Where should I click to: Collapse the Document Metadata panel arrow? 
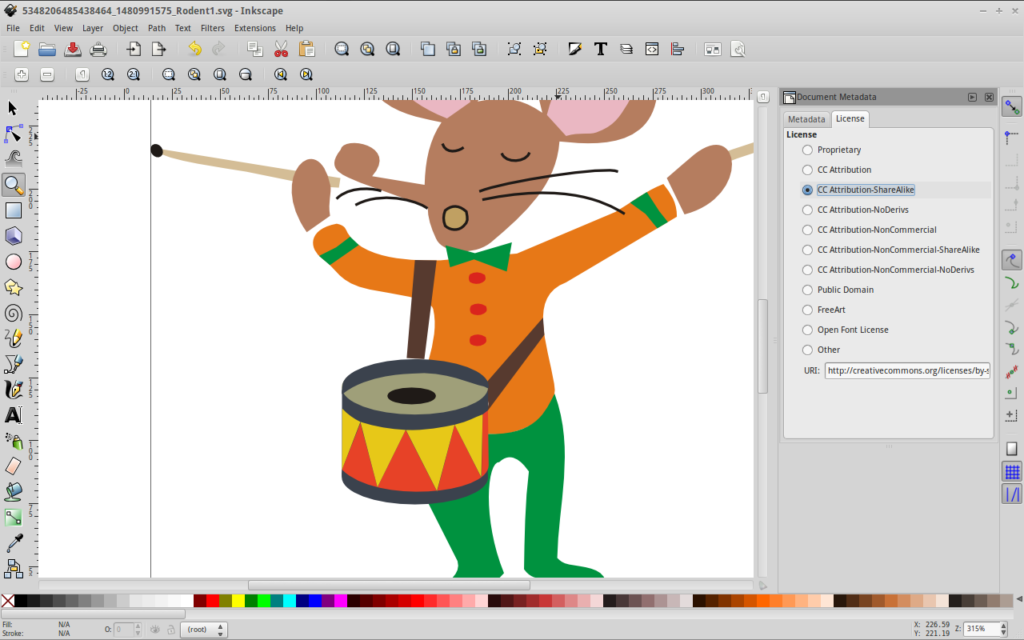971,96
